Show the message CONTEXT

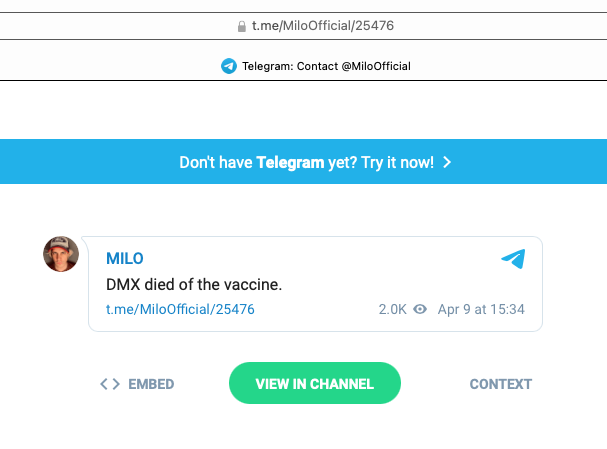500,384
